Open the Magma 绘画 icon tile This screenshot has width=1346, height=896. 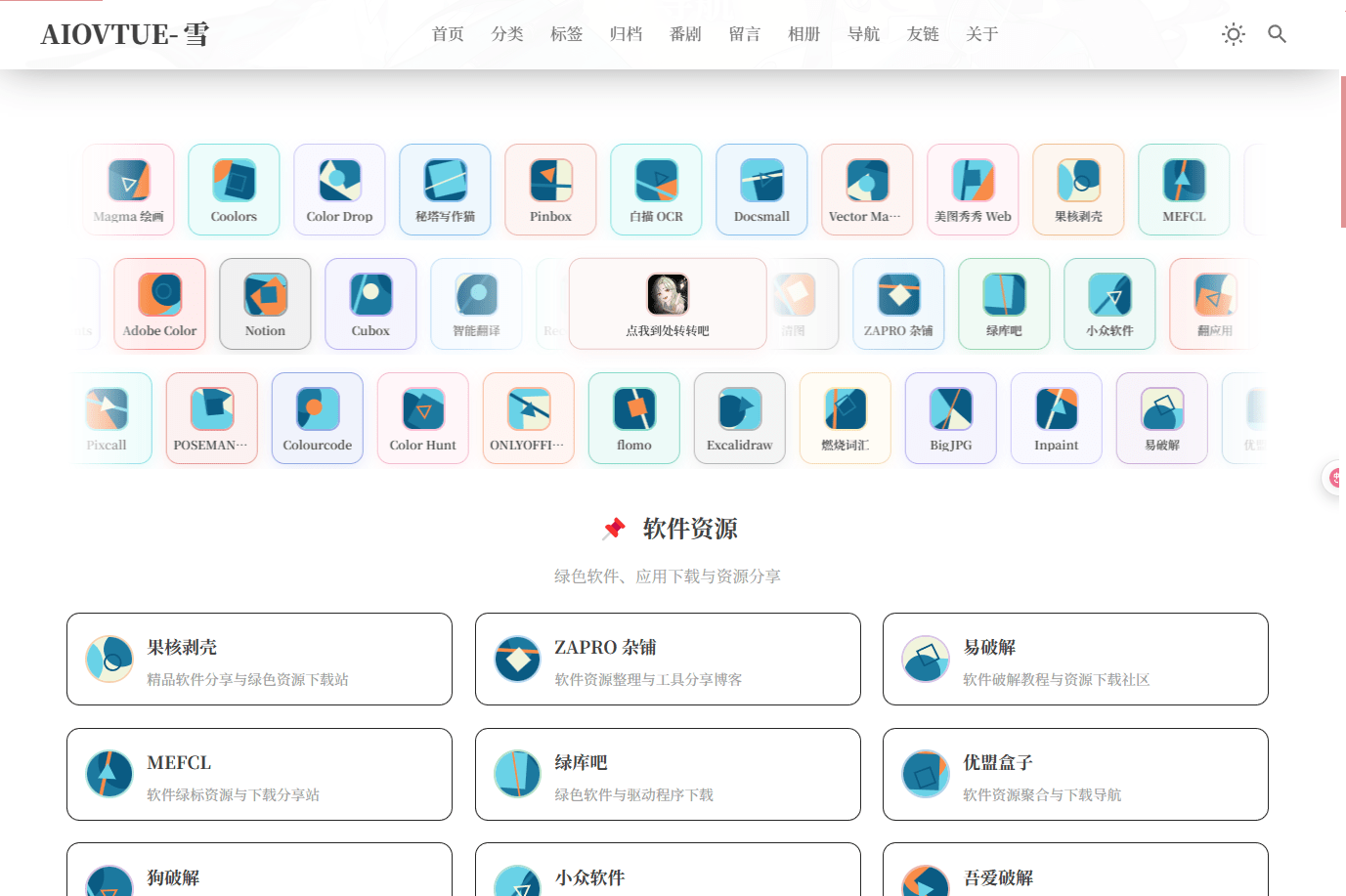click(128, 190)
